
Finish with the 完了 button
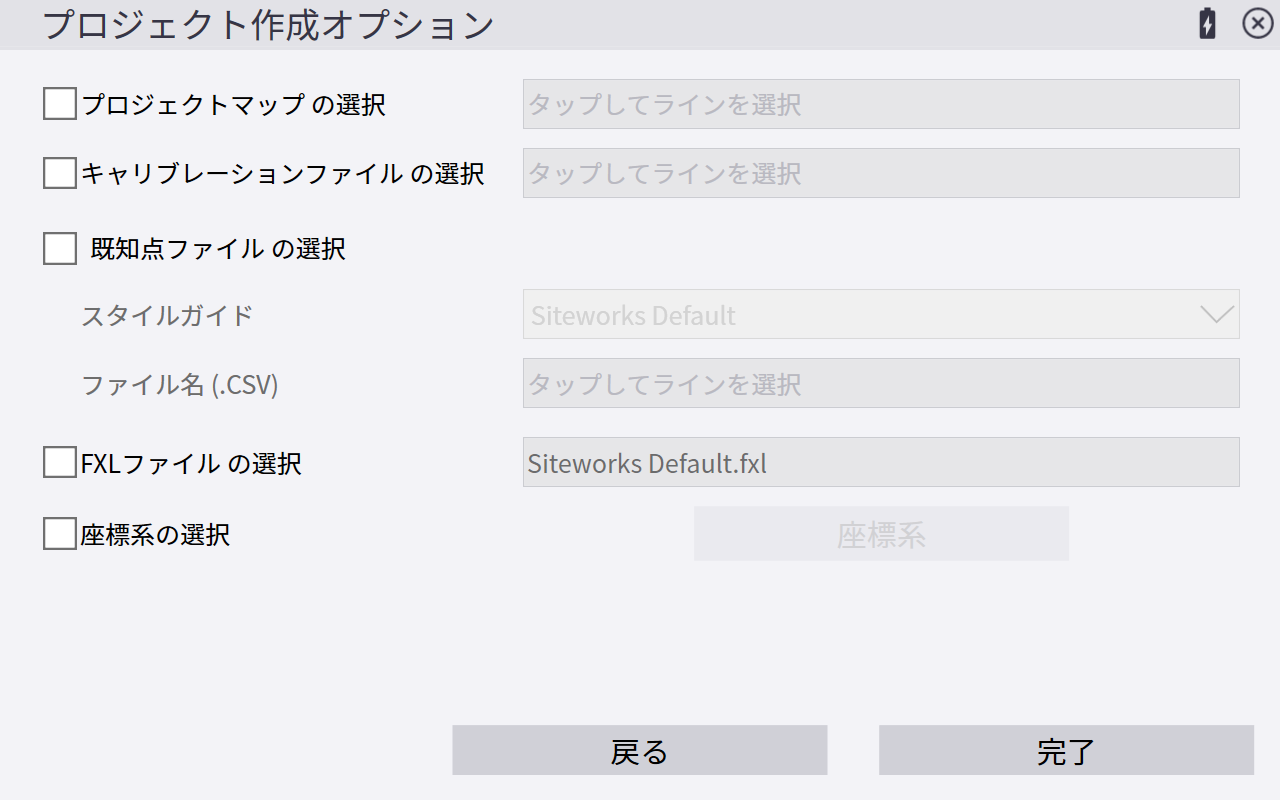point(1066,750)
